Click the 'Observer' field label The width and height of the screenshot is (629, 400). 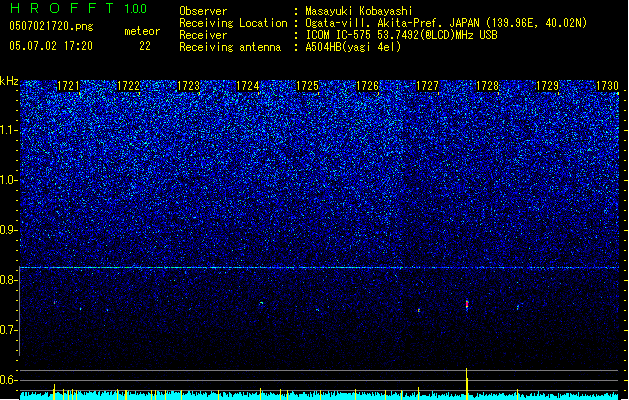(x=203, y=11)
